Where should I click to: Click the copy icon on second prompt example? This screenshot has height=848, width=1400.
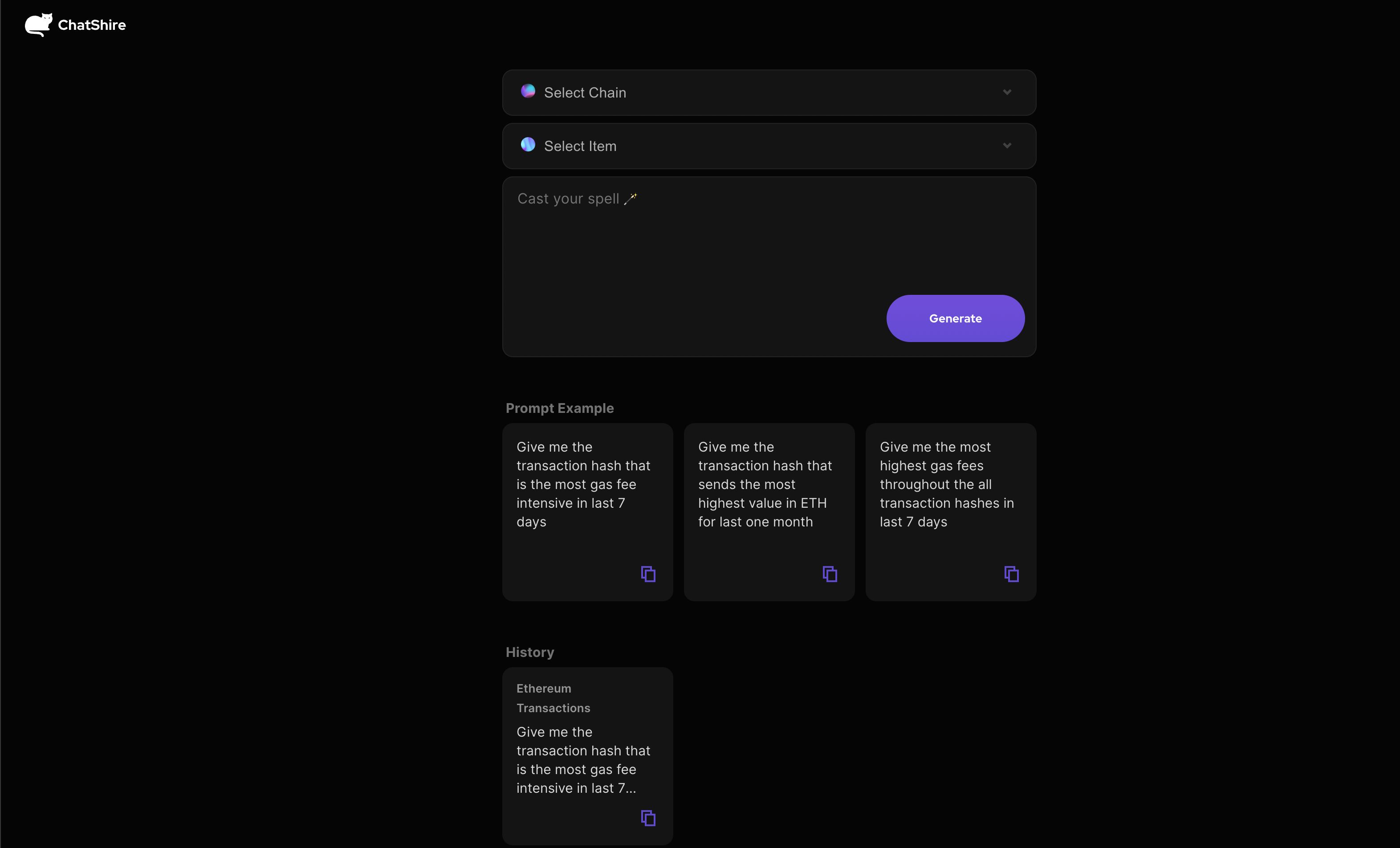coord(829,573)
